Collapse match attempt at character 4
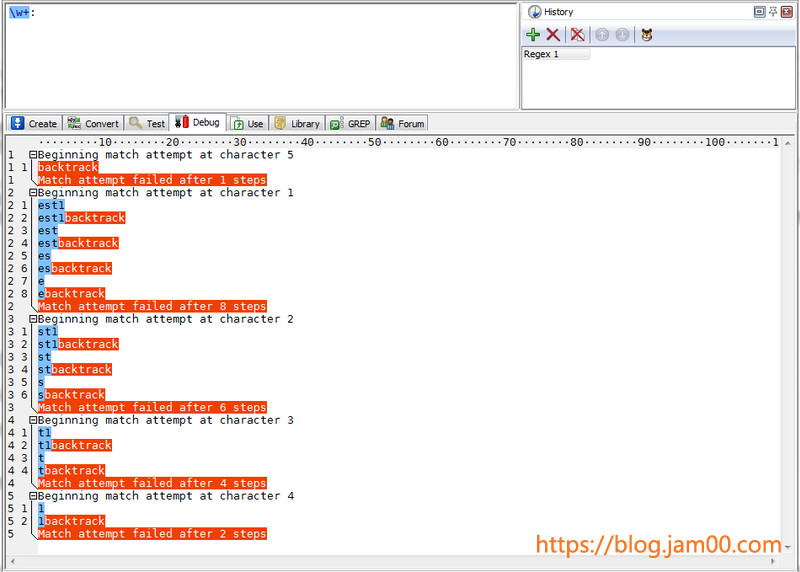Screen dimensions: 800x572 33,496
